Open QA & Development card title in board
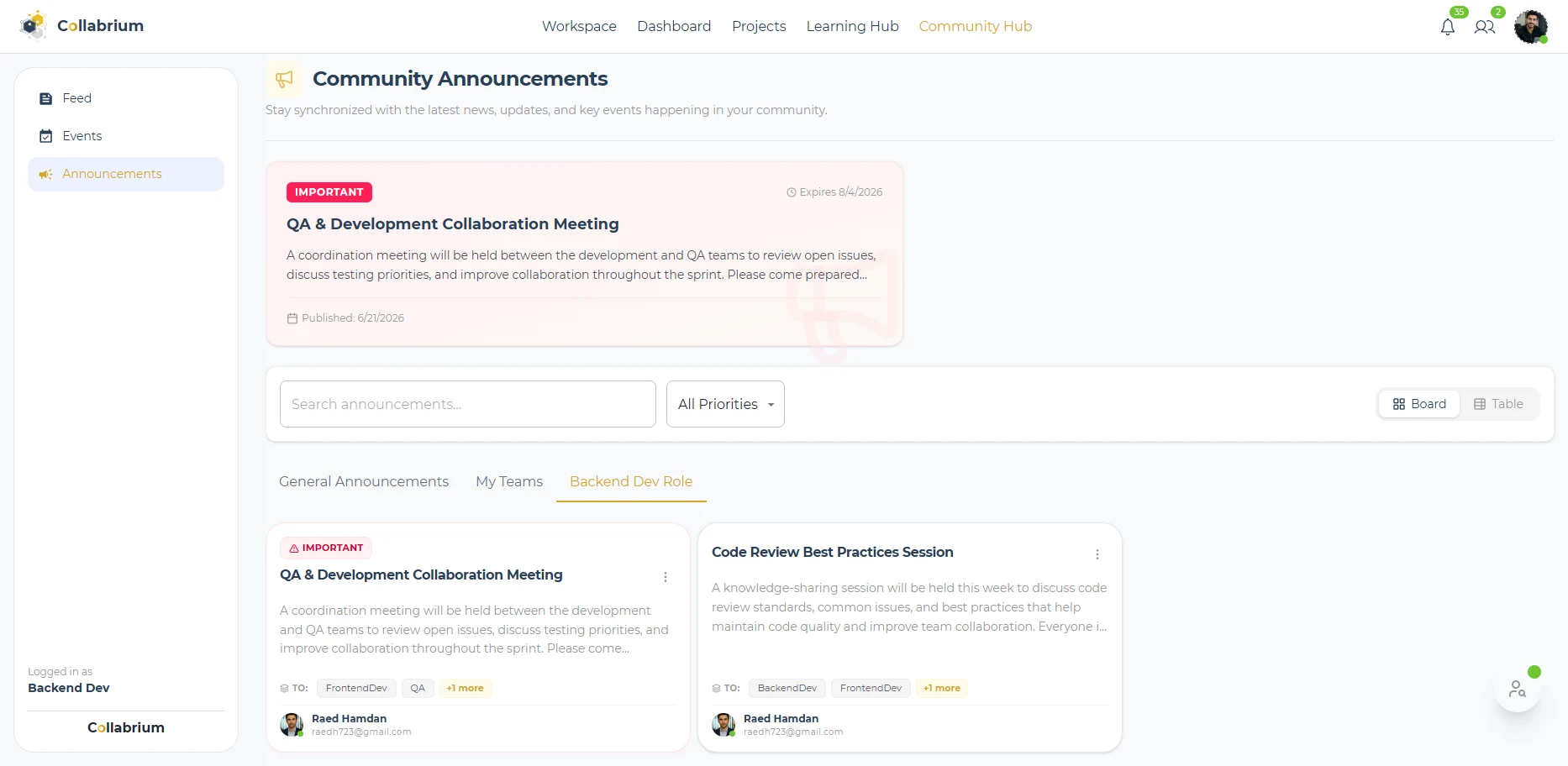The image size is (1568, 766). coord(421,574)
